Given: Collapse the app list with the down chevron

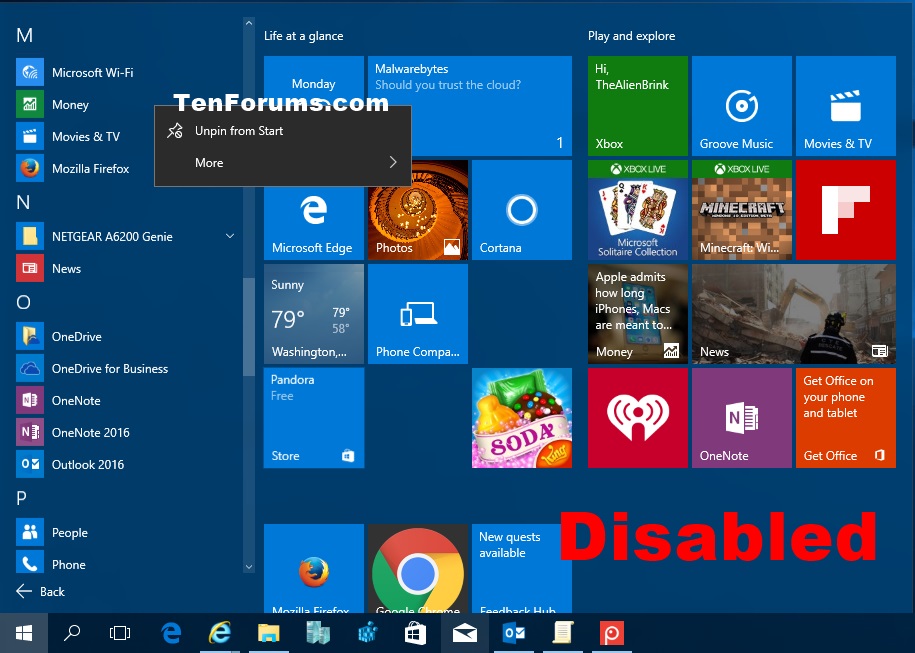Looking at the screenshot, I should click(x=248, y=566).
